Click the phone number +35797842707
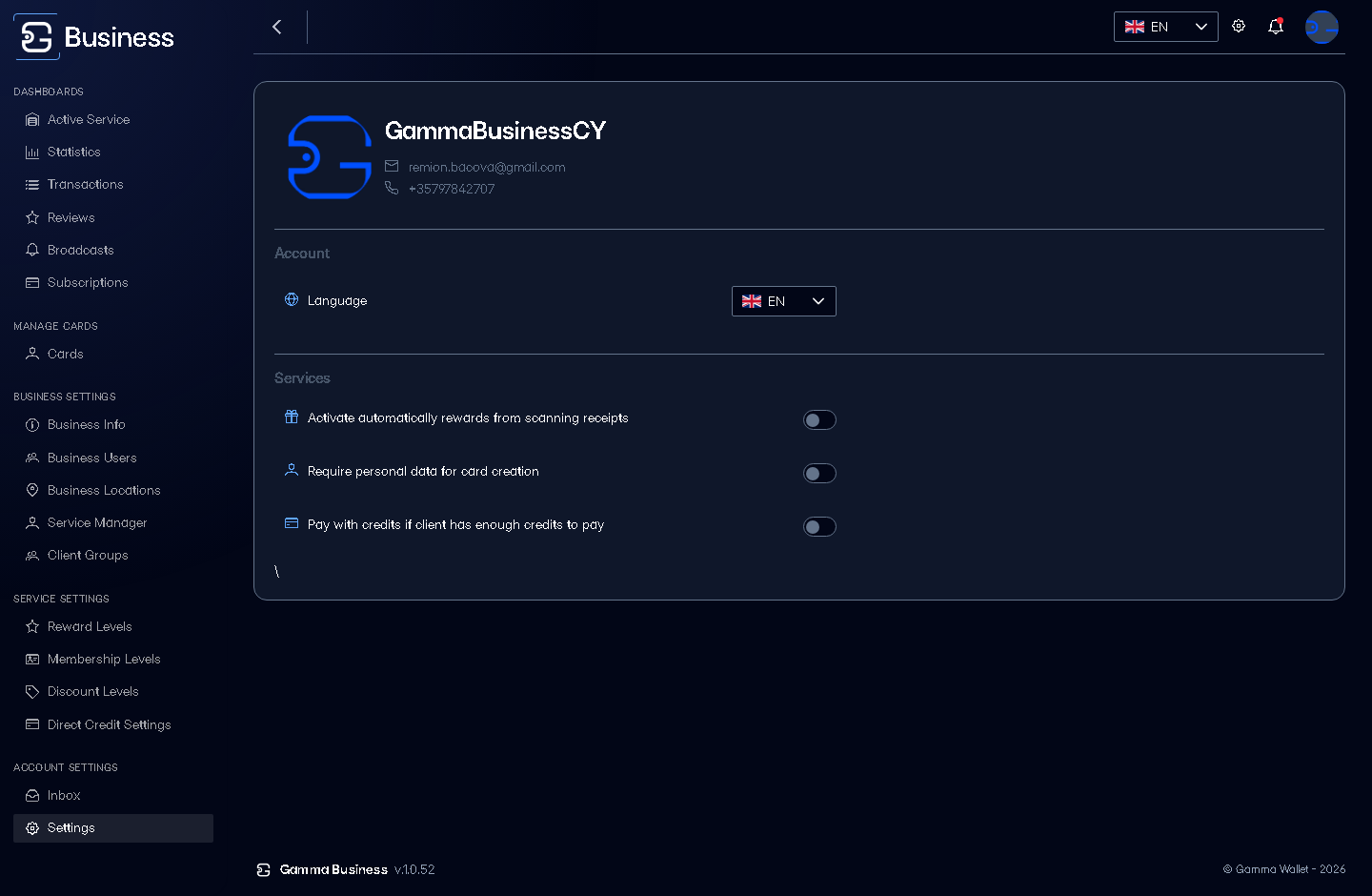 452,189
